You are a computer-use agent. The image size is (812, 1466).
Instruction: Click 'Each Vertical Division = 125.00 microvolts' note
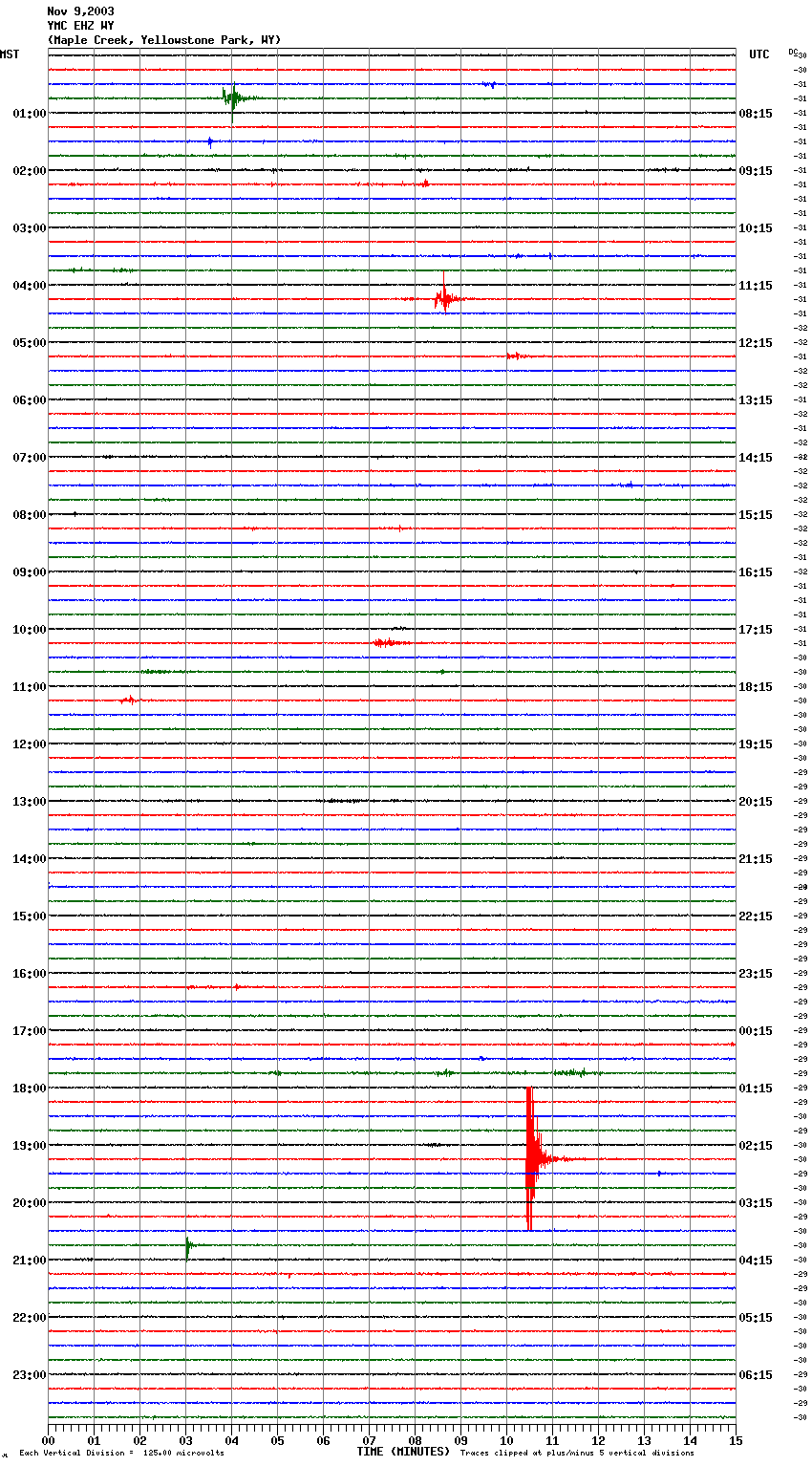pos(121,1454)
